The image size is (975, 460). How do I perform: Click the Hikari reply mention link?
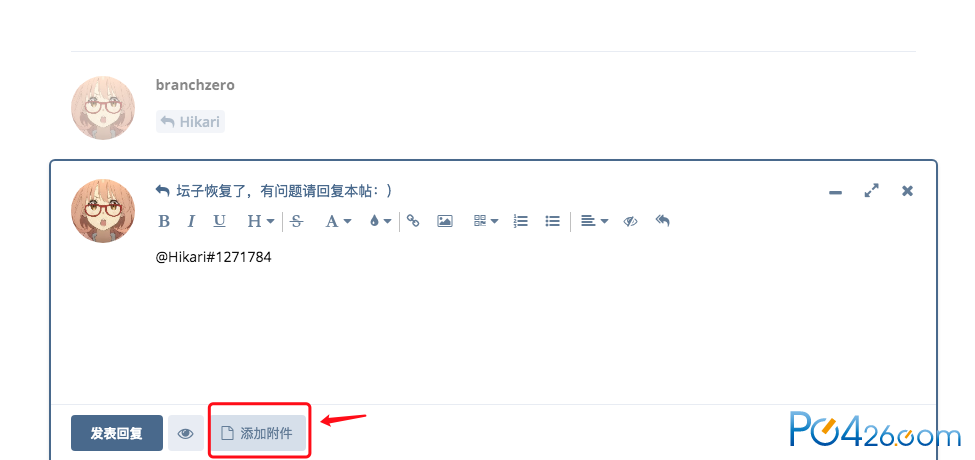[190, 122]
